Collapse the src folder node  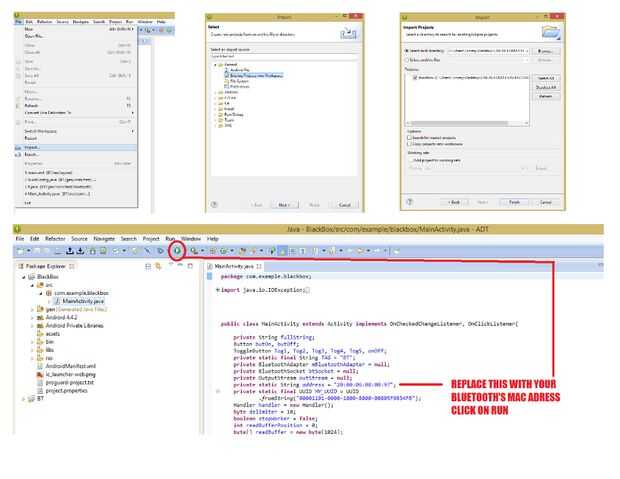pos(32,285)
